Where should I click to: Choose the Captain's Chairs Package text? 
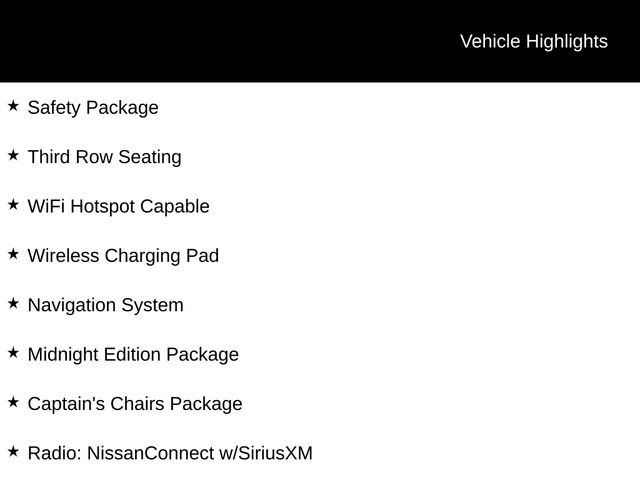[135, 404]
